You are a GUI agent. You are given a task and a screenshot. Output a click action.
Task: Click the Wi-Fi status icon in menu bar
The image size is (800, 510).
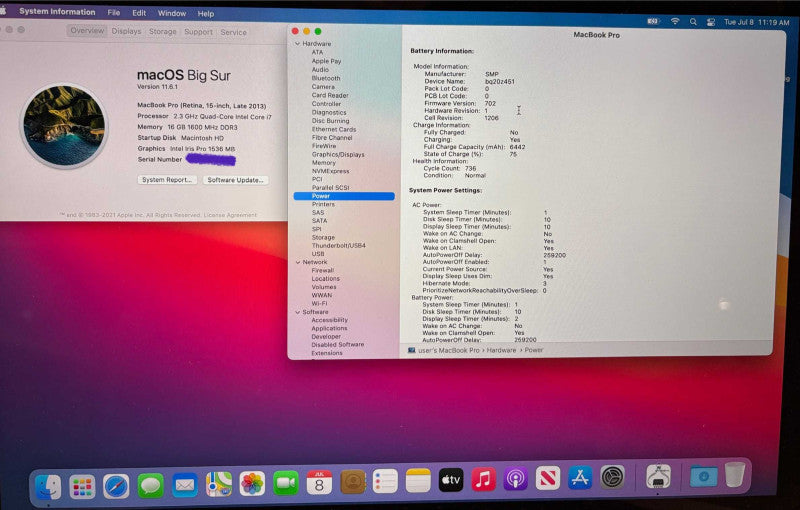point(675,21)
